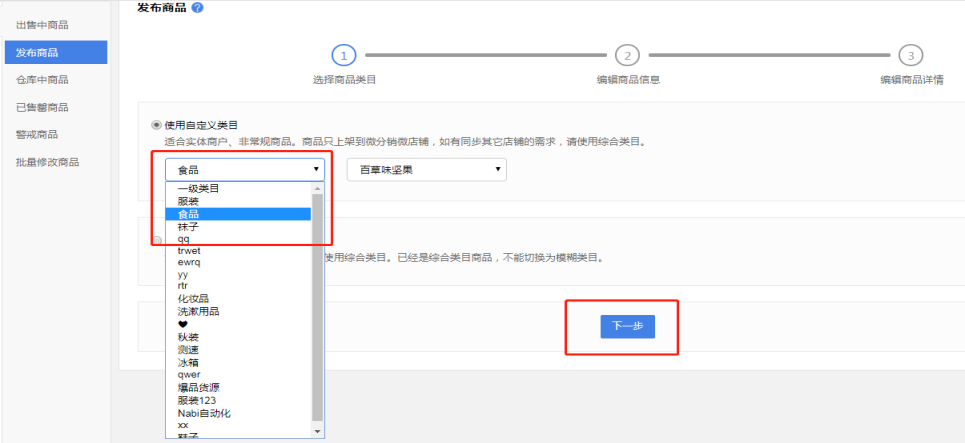Image resolution: width=965 pixels, height=443 pixels.
Task: Open 出售中商品 in the sidebar
Action: (x=42, y=24)
